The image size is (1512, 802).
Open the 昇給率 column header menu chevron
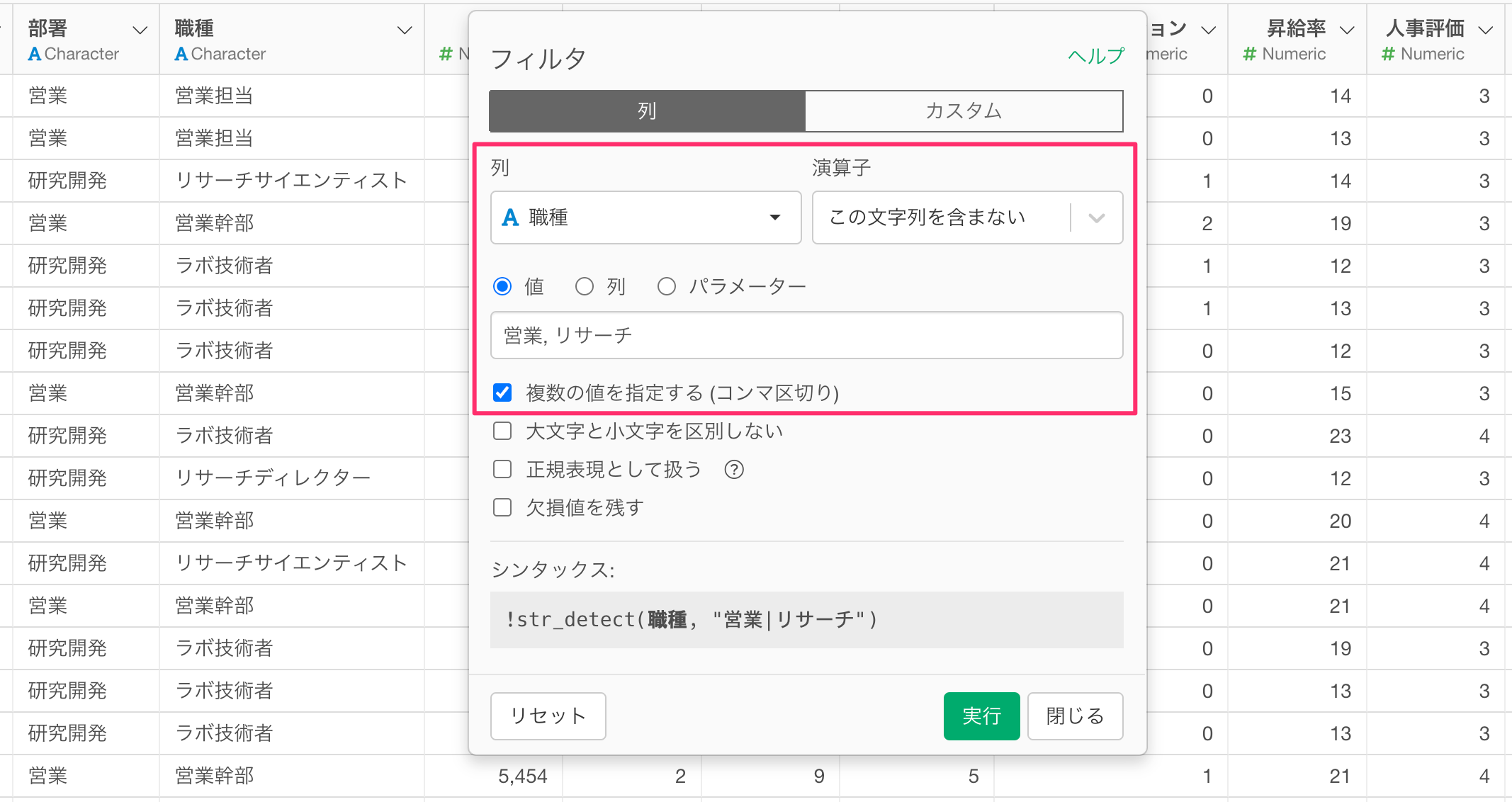1347,30
